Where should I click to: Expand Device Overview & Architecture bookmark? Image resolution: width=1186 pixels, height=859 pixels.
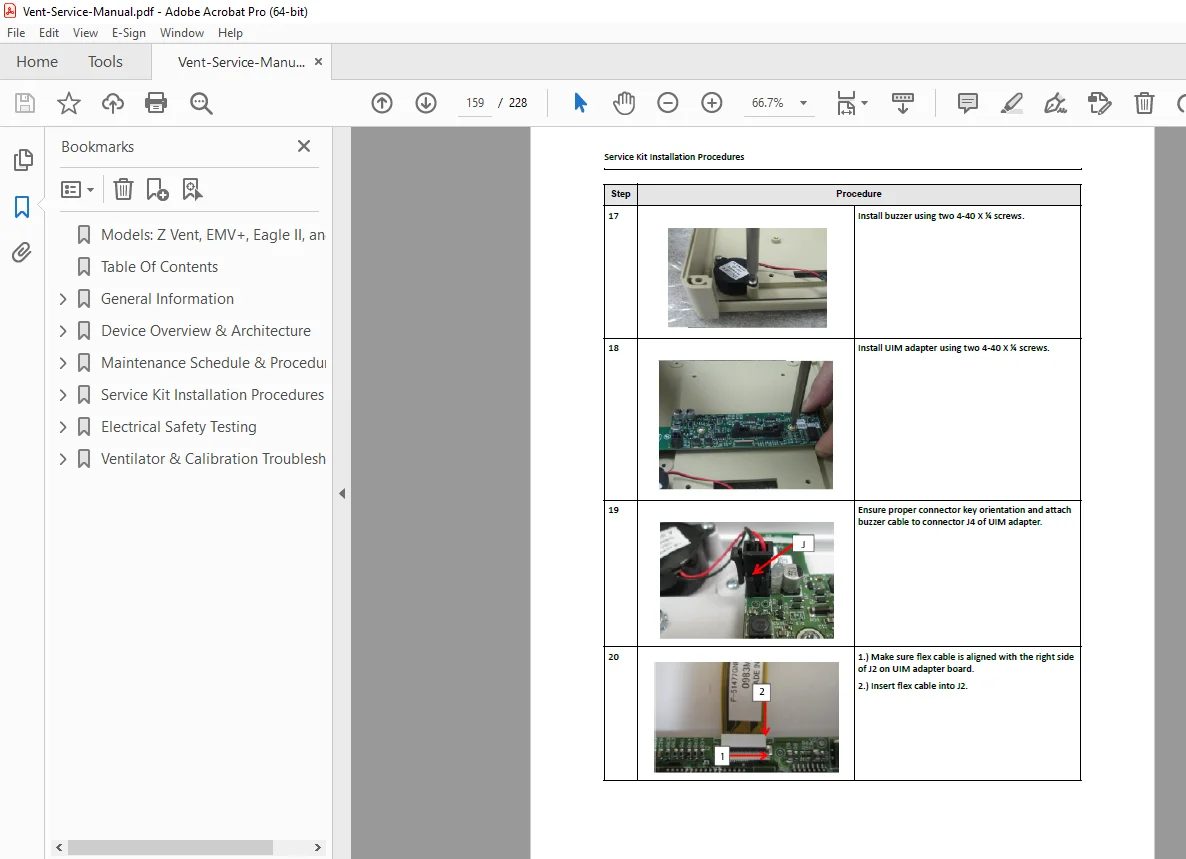[x=63, y=331]
